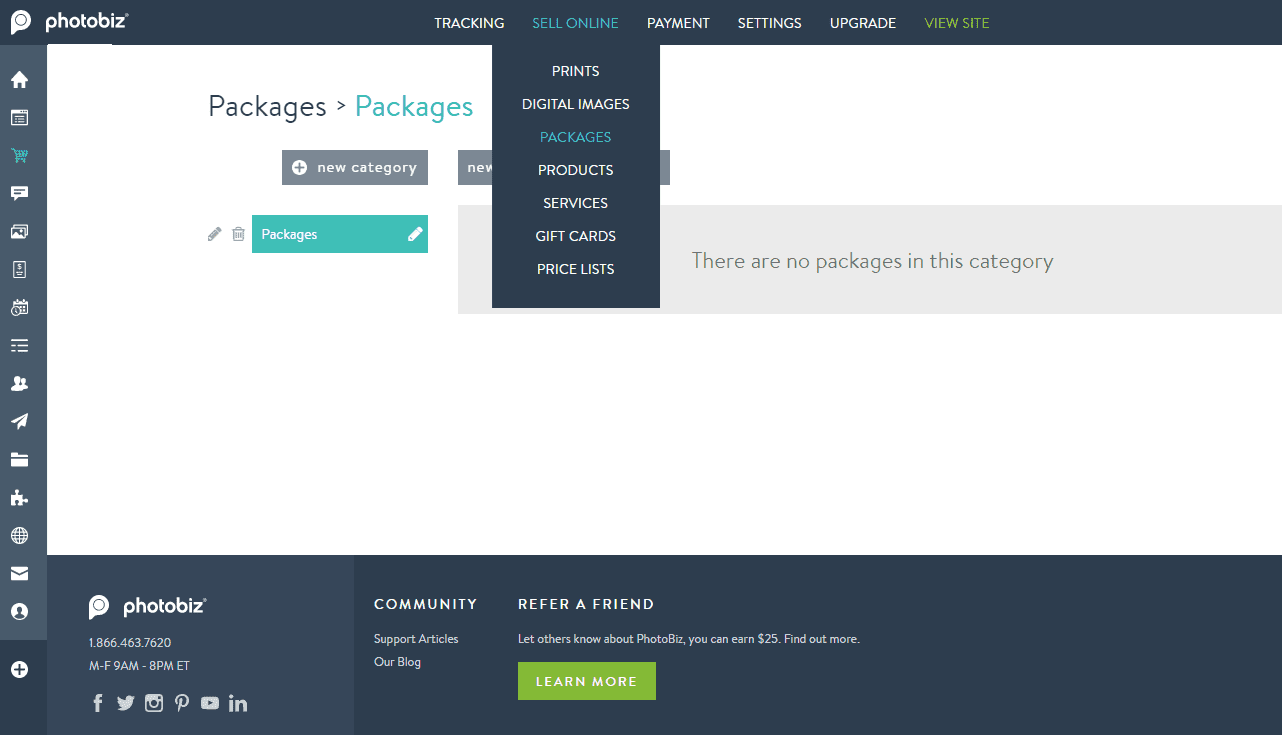Open the Pinterest icon in footer
The height and width of the screenshot is (735, 1282).
pyautogui.click(x=182, y=703)
